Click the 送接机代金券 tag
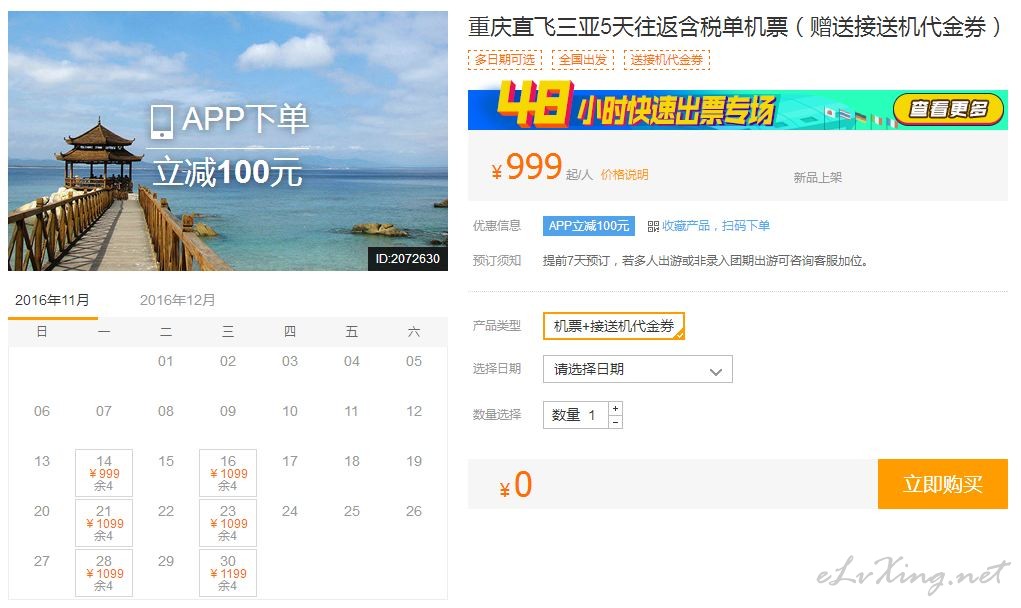 tap(667, 60)
